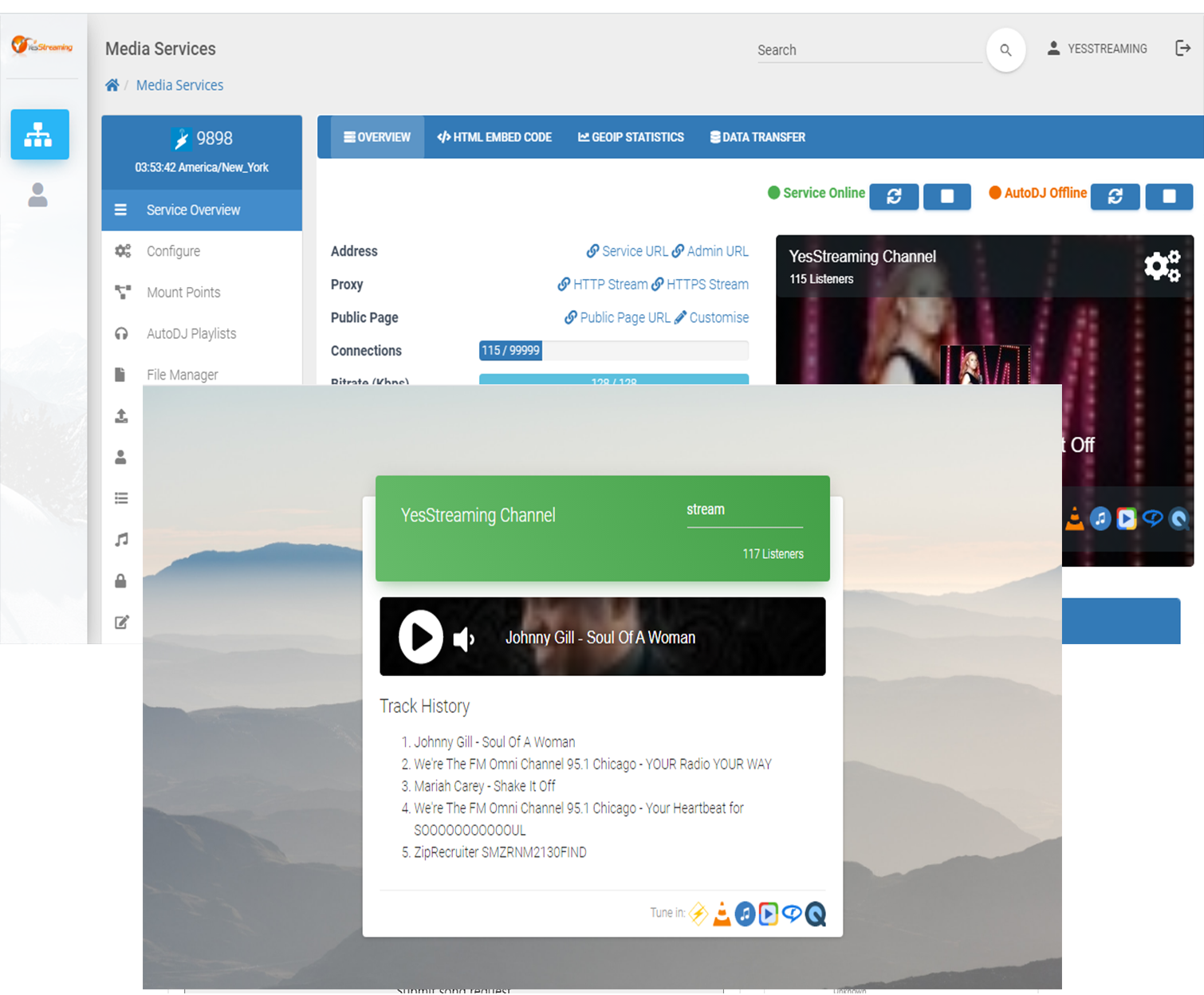Open AutoDJ Playlists in the sidebar
Image resolution: width=1204 pixels, height=995 pixels.
202,333
